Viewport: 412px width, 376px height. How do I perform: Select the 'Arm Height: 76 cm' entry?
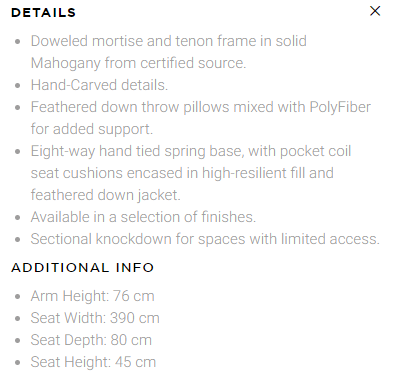coord(93,296)
